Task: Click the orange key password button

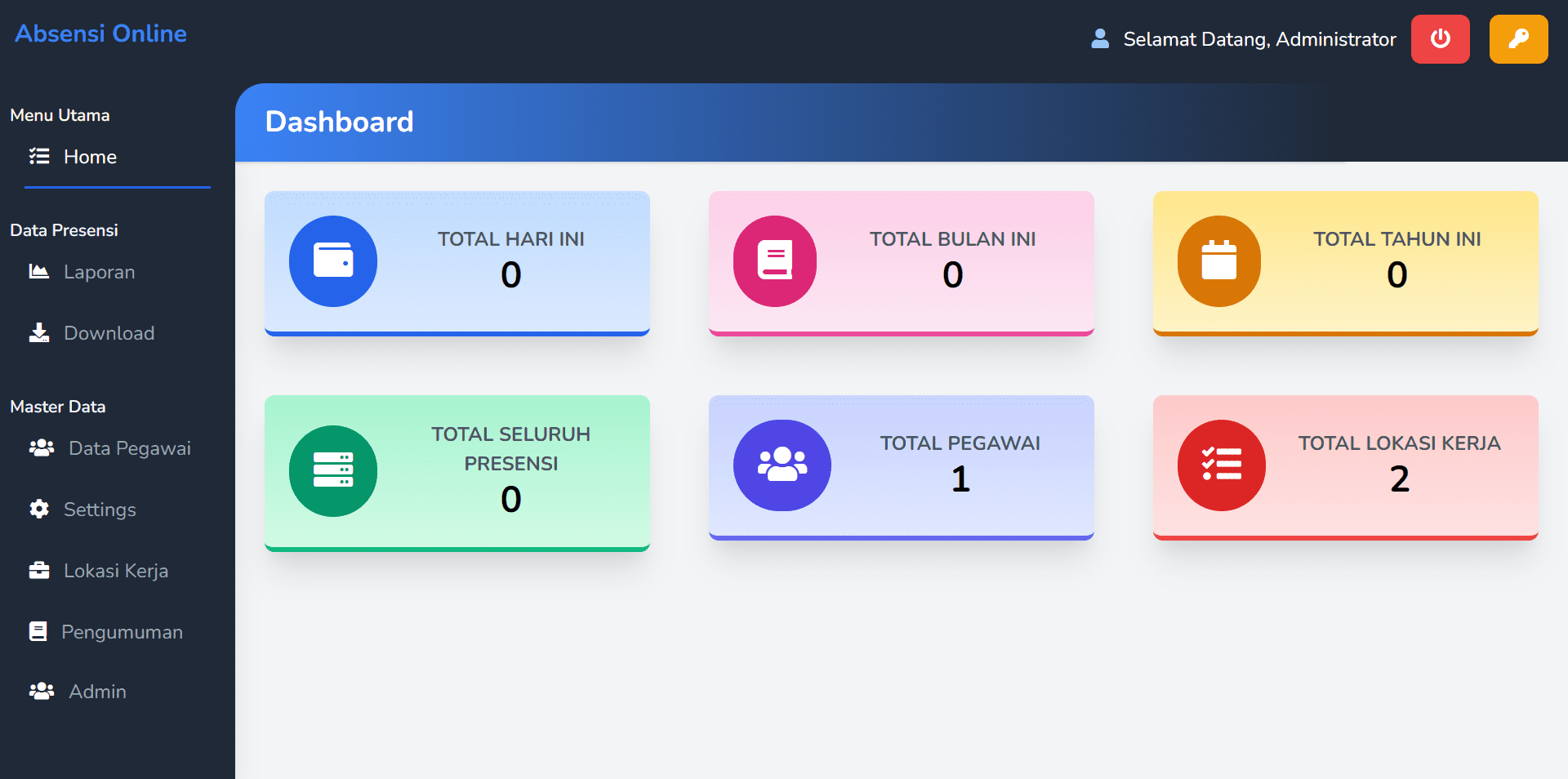Action: click(1518, 39)
